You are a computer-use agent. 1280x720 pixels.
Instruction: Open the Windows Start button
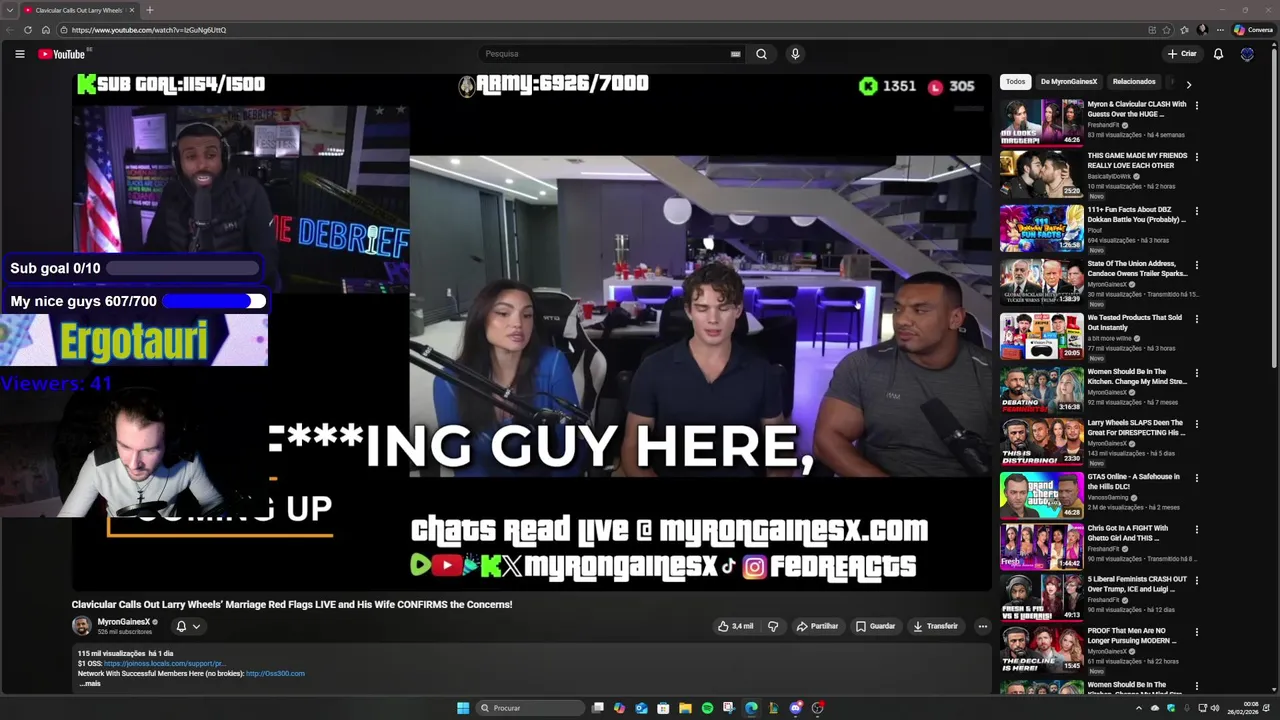pos(463,708)
